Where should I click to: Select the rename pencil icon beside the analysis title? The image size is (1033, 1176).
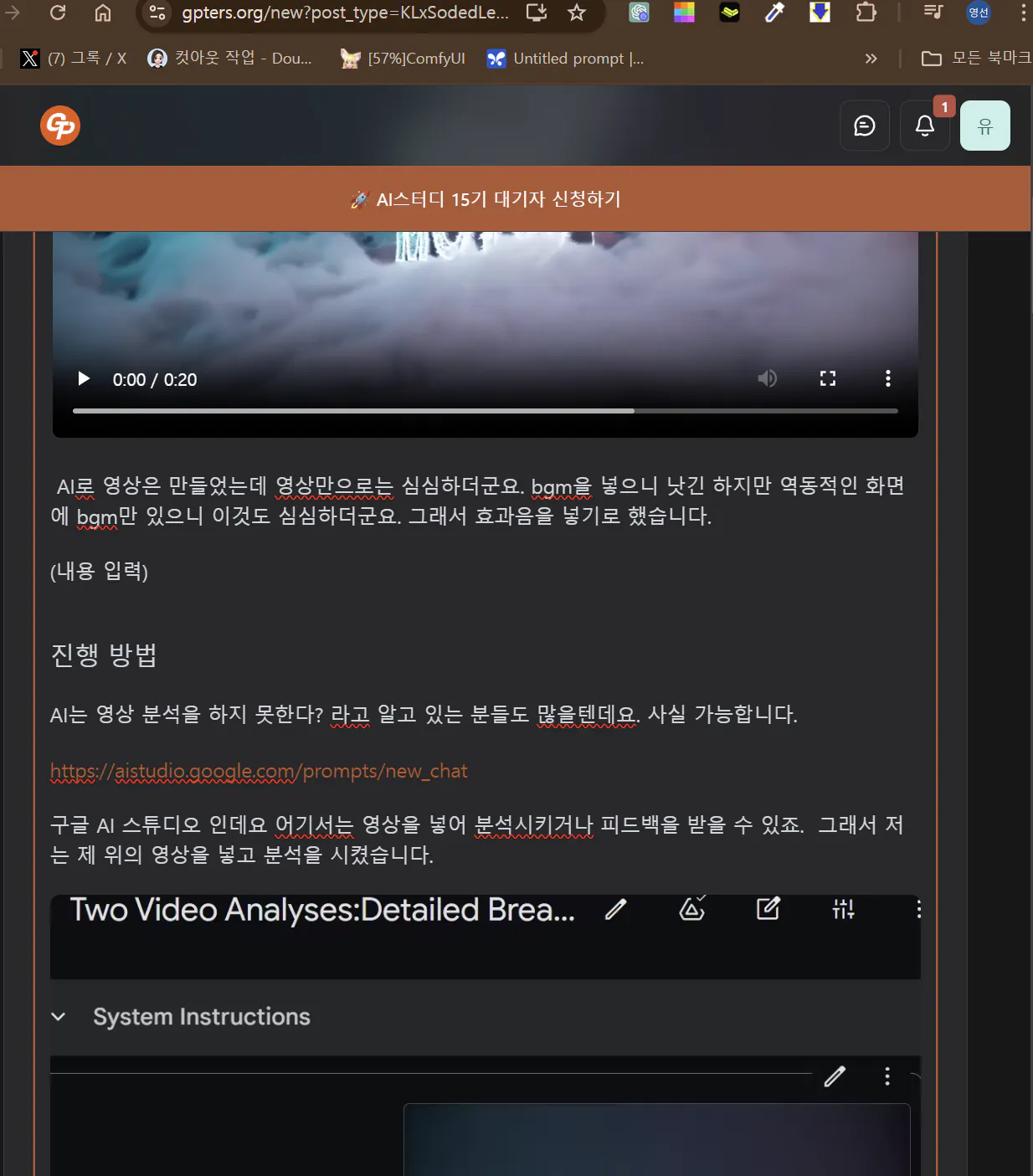click(x=616, y=910)
